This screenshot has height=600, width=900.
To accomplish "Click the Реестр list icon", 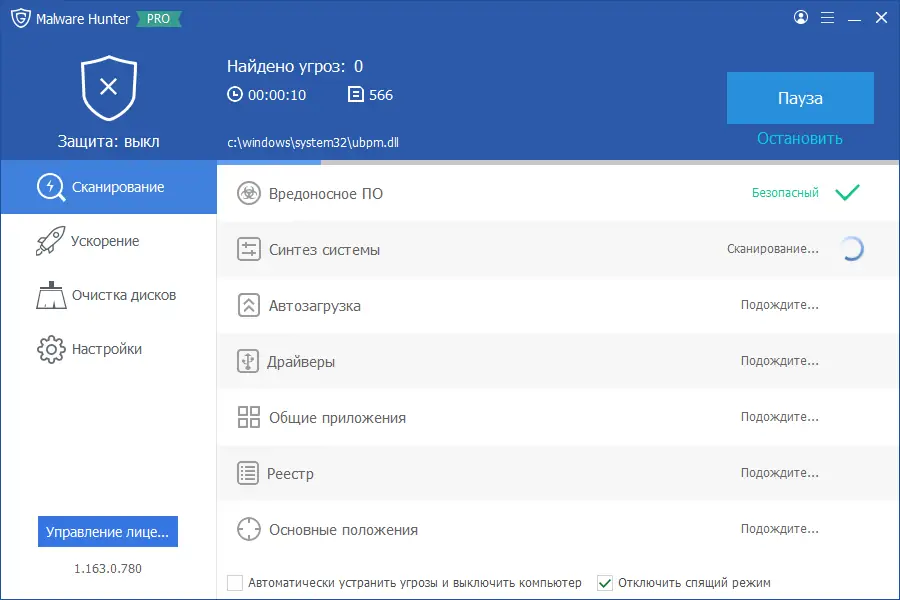I will (249, 474).
